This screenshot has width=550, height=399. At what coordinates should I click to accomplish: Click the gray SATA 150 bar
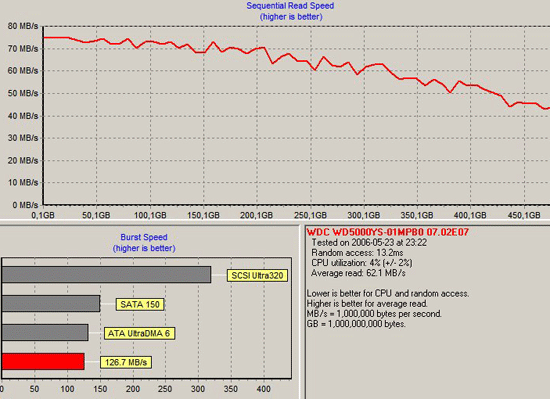[51, 304]
